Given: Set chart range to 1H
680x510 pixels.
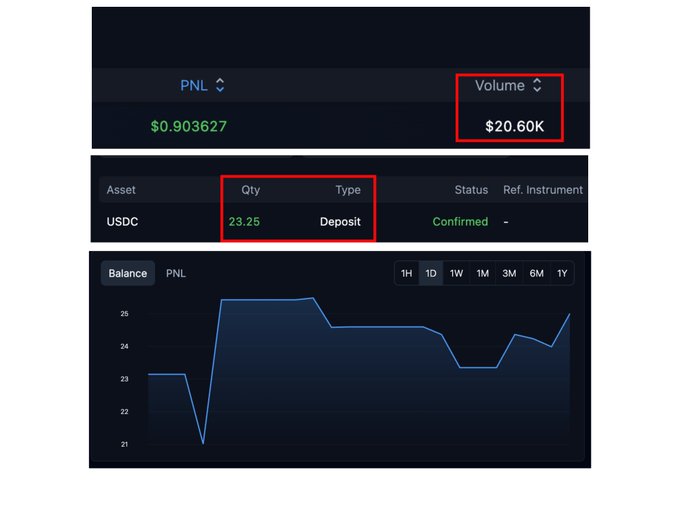Looking at the screenshot, I should [x=406, y=273].
